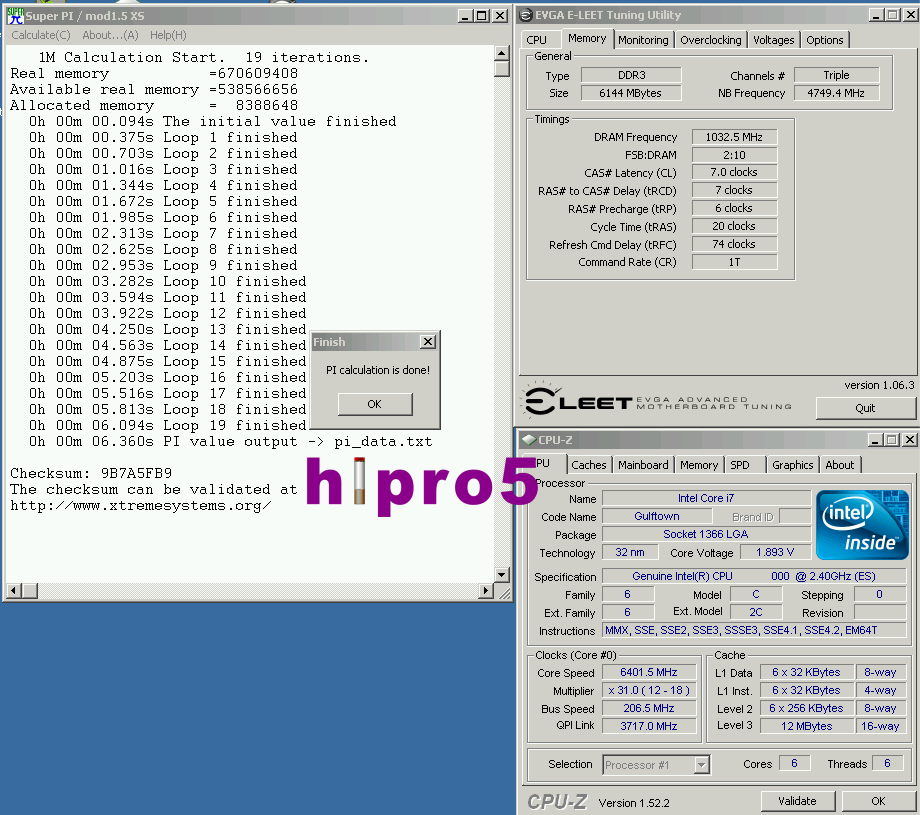Image resolution: width=920 pixels, height=815 pixels.
Task: Switch to the Mainboard tab in CPU-Z
Action: pos(643,465)
